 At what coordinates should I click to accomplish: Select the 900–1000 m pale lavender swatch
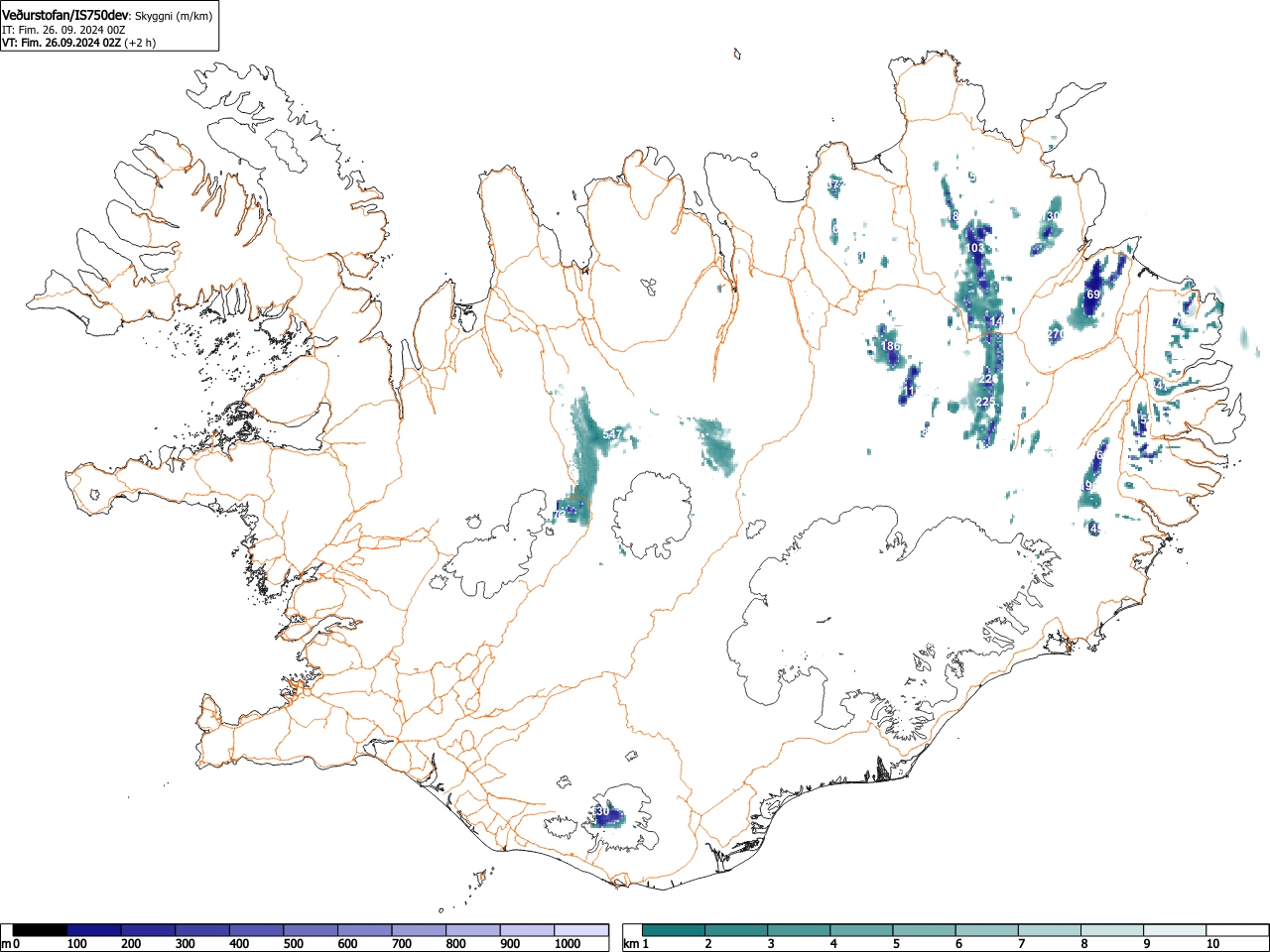tap(527, 930)
